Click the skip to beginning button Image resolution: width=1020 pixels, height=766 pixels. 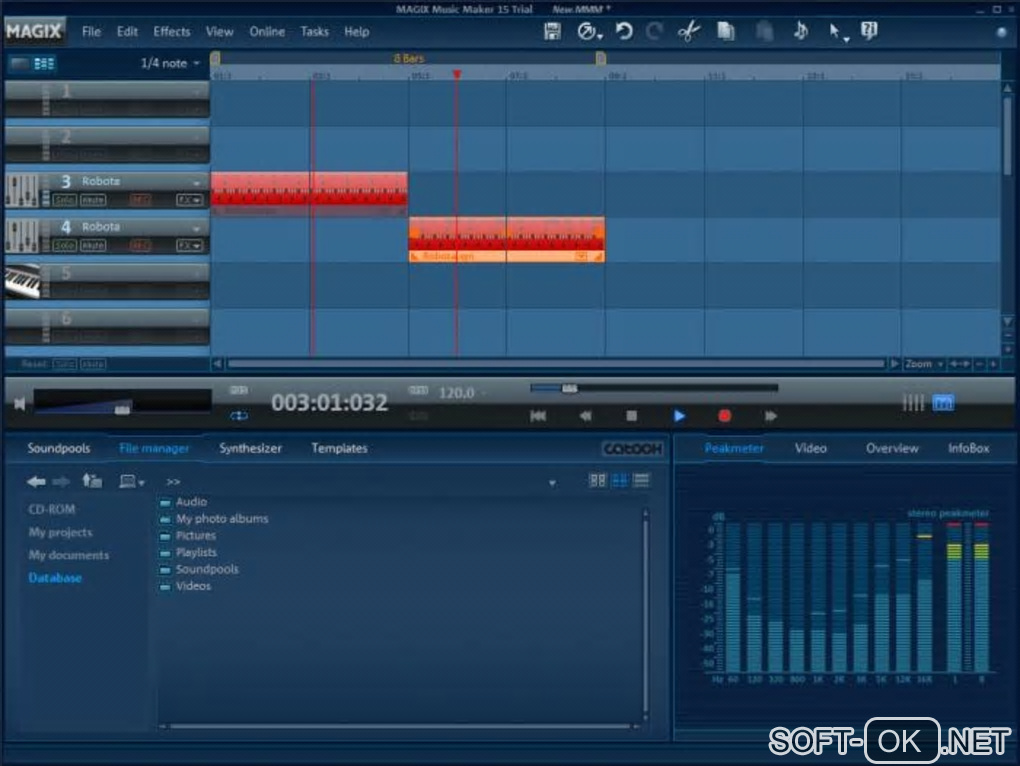pos(538,416)
